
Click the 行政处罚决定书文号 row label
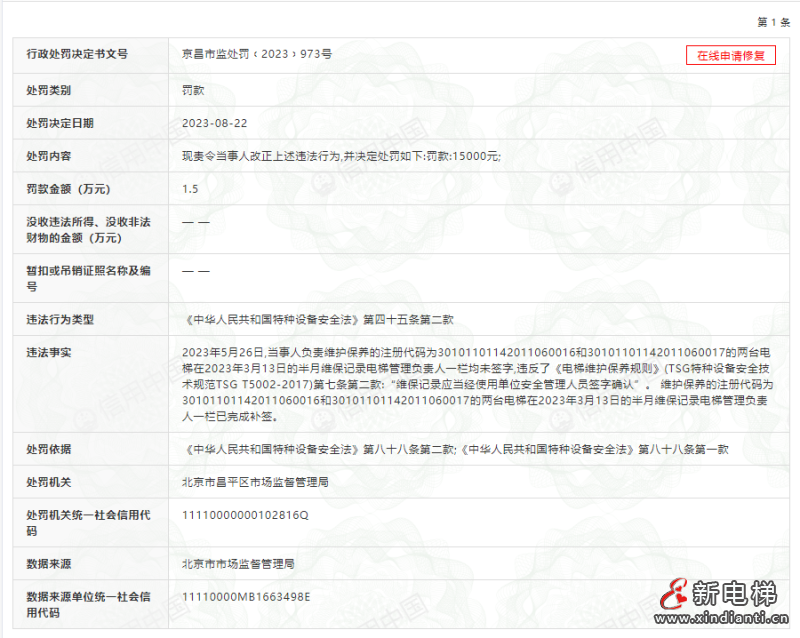(x=77, y=55)
